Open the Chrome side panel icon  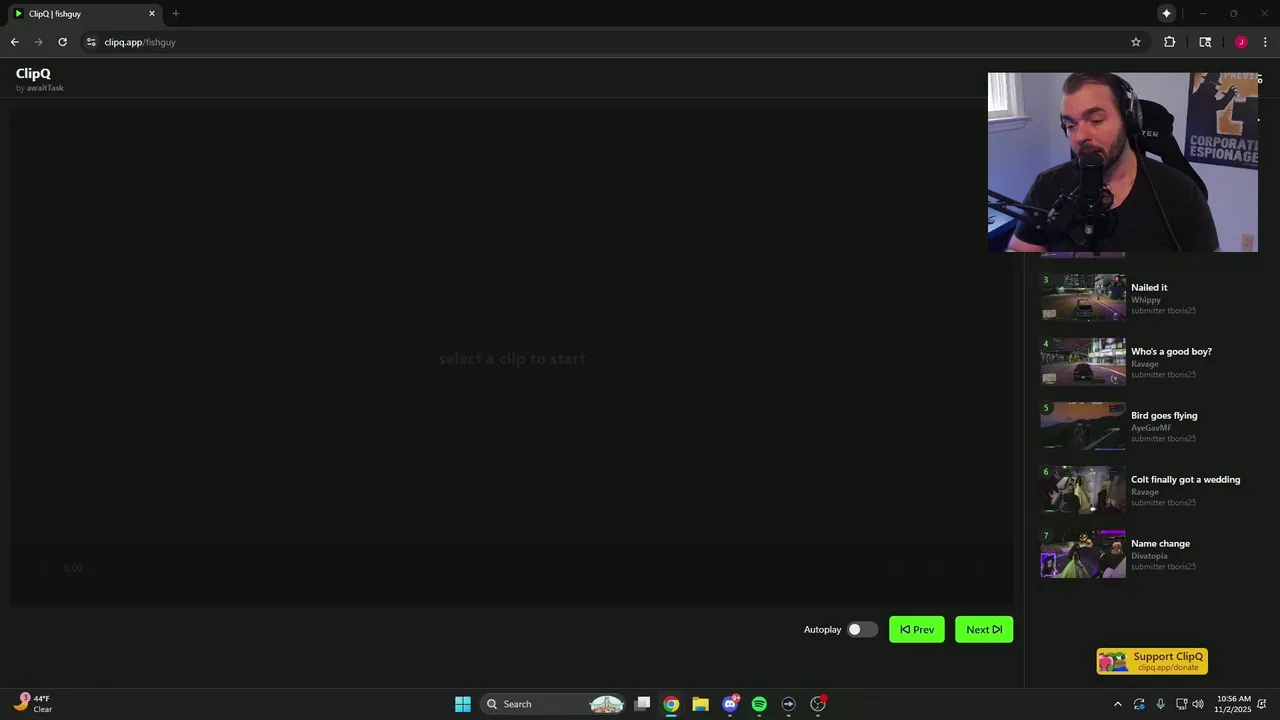pos(1205,42)
